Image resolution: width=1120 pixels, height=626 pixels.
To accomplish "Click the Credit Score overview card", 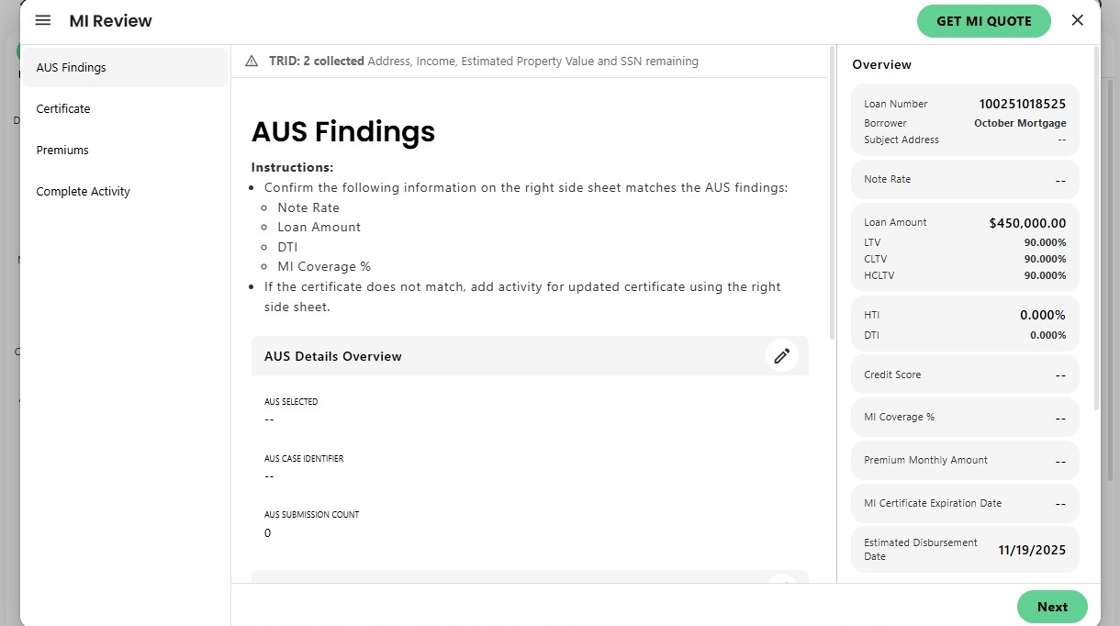I will point(965,375).
